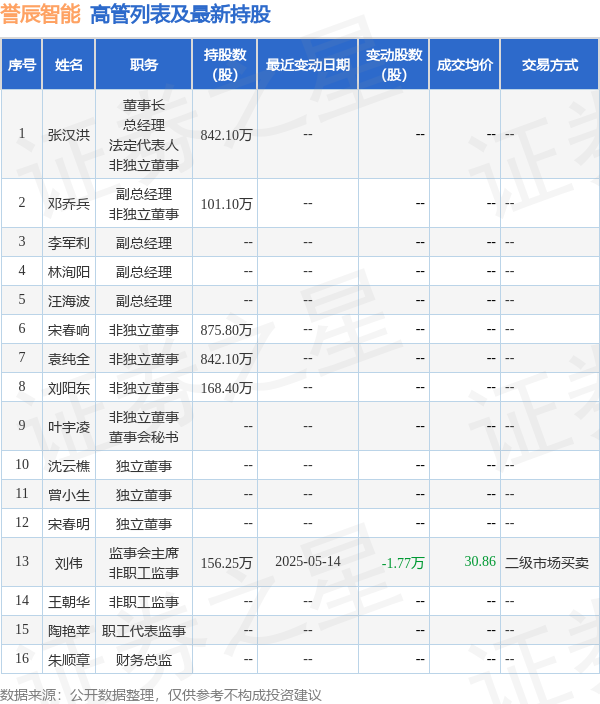Select the 最近变动日期 column header
The width and height of the screenshot is (600, 704).
coord(308,65)
